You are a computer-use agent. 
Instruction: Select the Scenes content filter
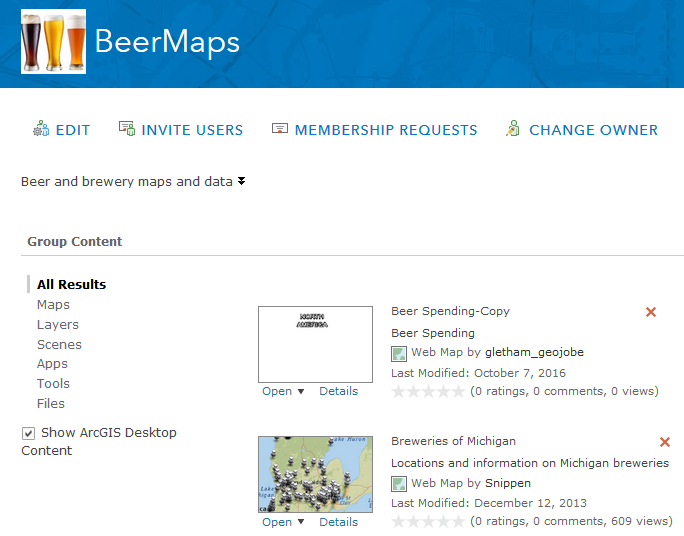pos(59,345)
